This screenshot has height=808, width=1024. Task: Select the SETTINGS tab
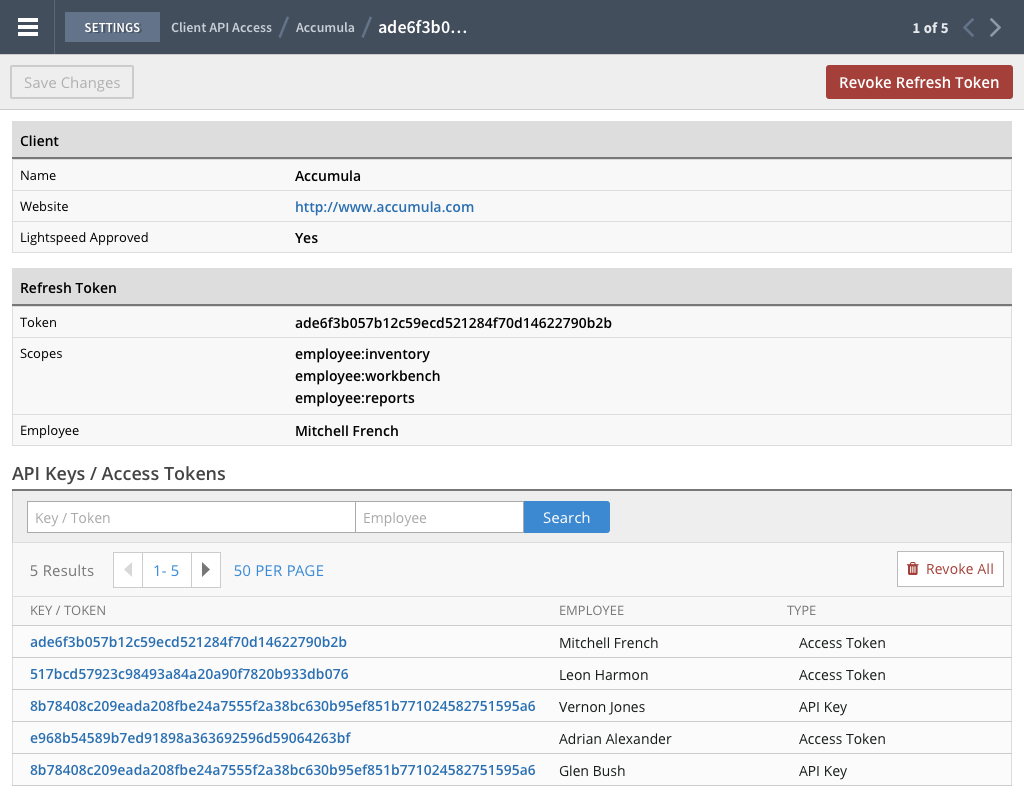[x=112, y=27]
